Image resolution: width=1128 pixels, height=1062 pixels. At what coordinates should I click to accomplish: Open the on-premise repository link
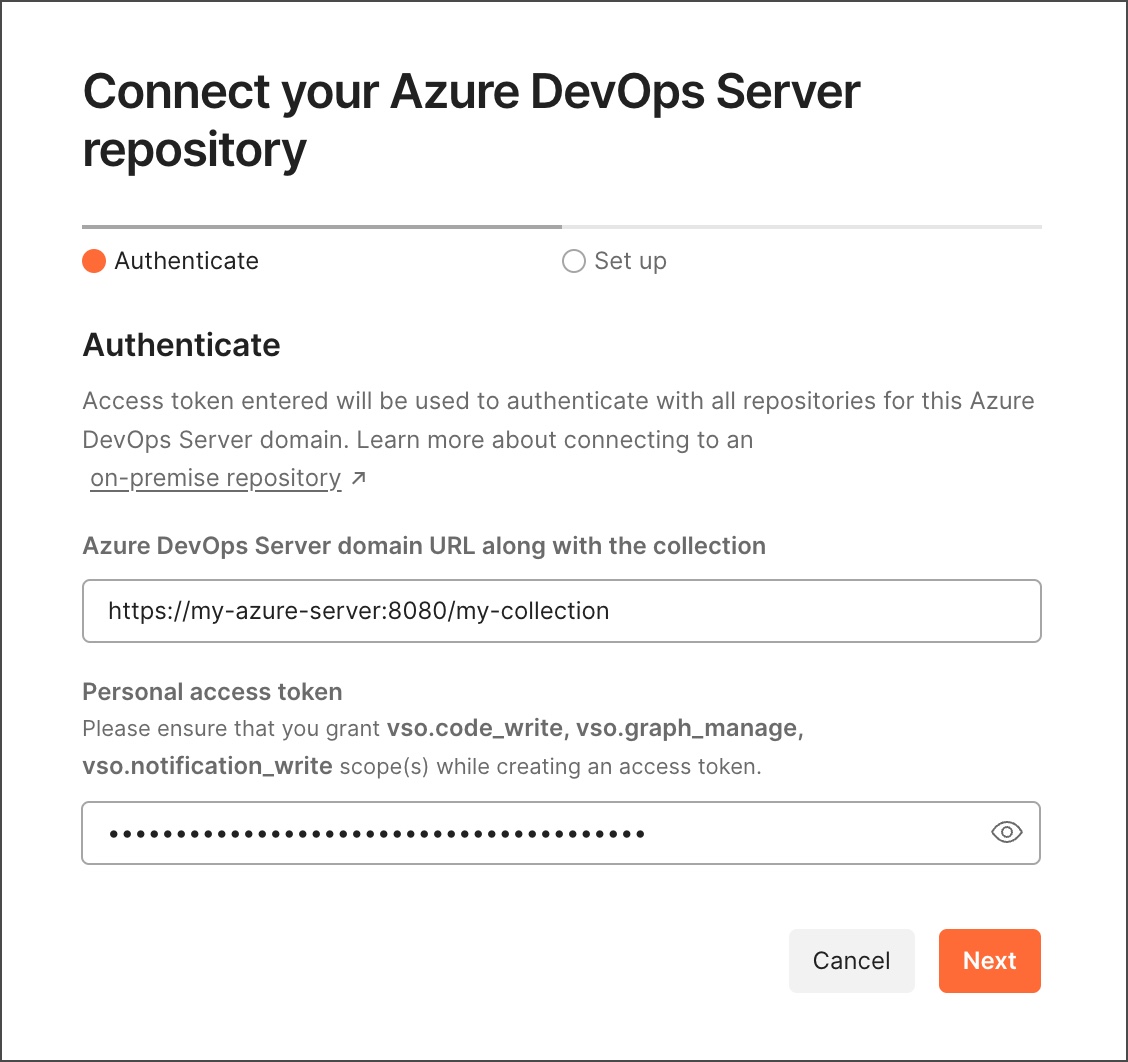click(x=215, y=479)
